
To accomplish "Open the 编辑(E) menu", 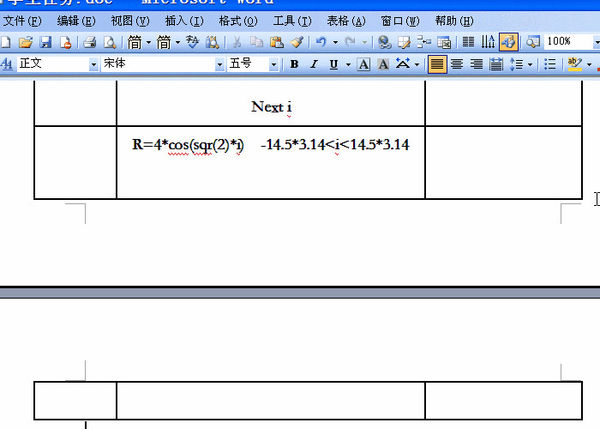I will pos(76,21).
